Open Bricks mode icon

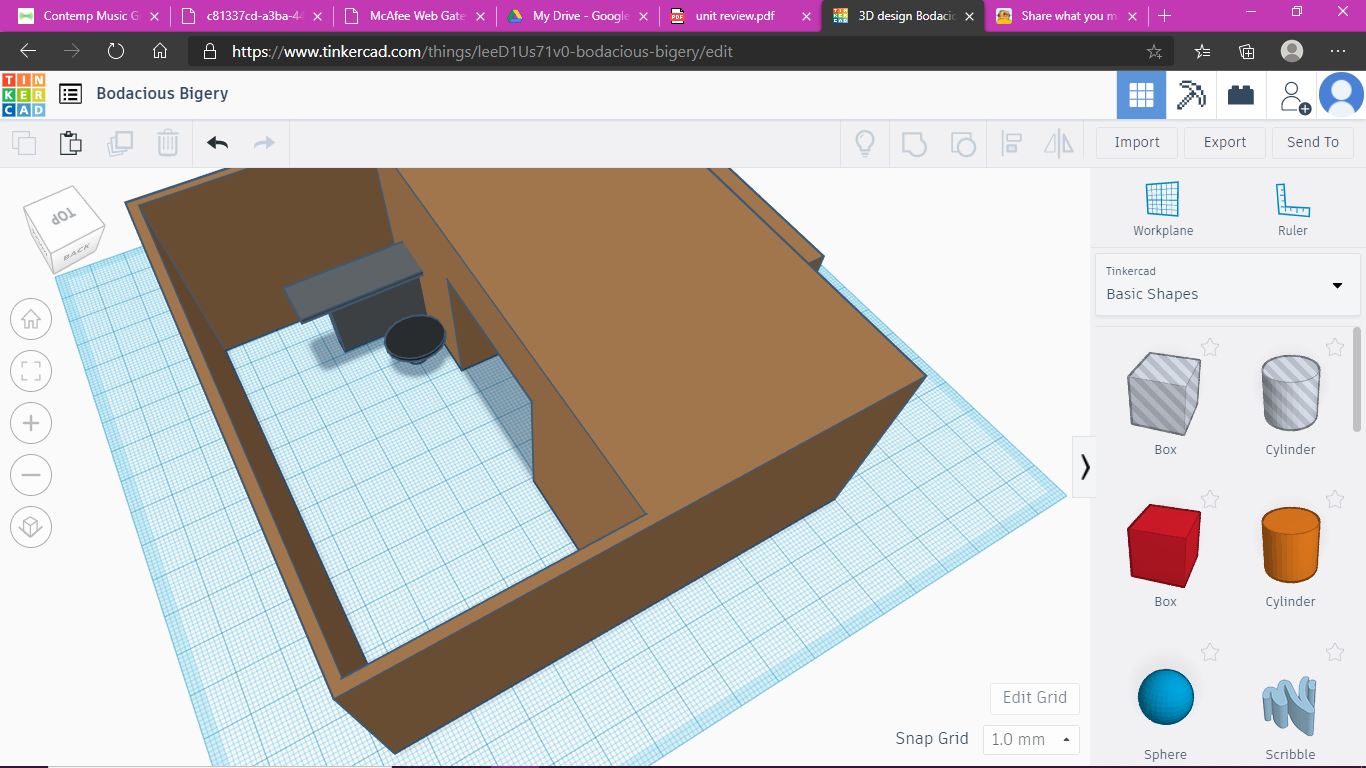pos(1241,95)
